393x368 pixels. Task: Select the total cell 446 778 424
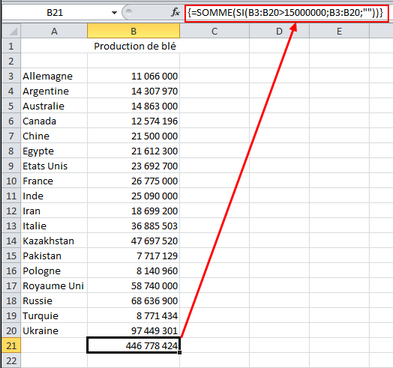point(133,345)
